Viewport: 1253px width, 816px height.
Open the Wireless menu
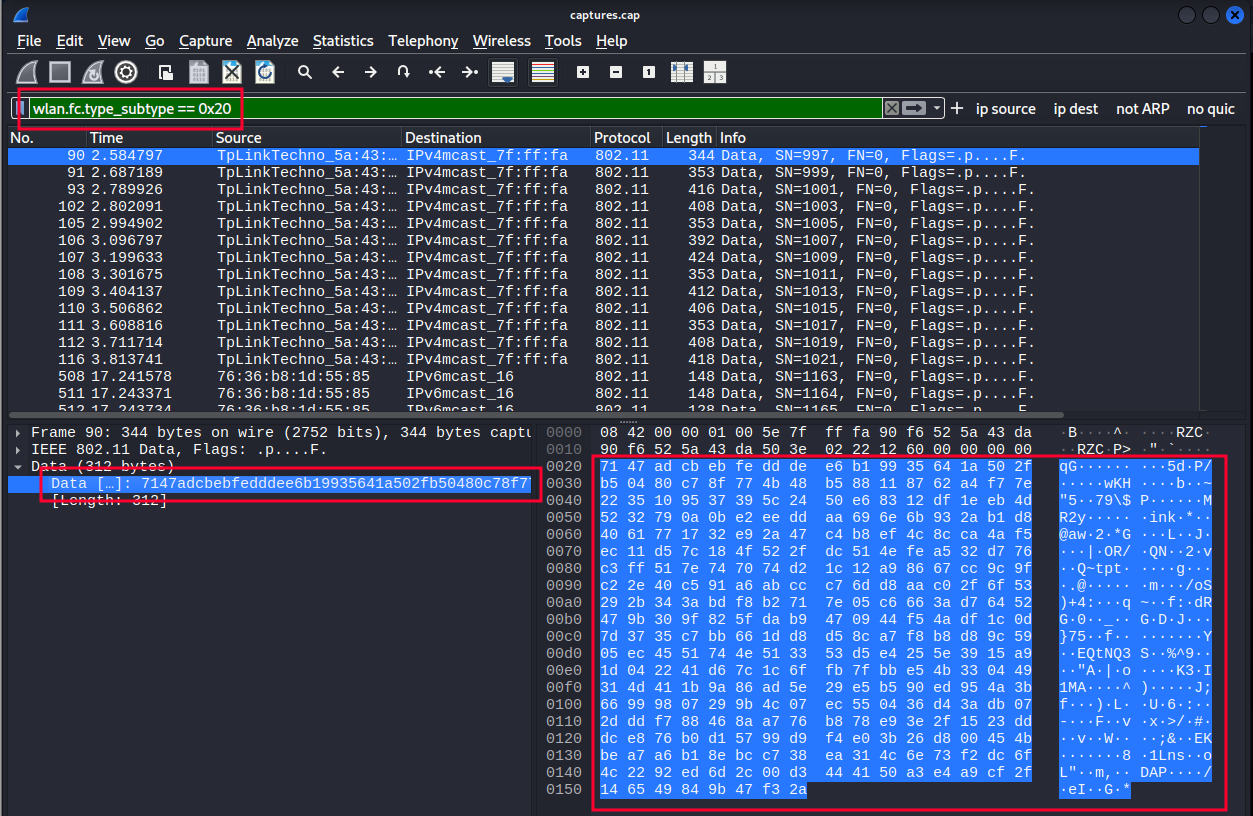(501, 41)
